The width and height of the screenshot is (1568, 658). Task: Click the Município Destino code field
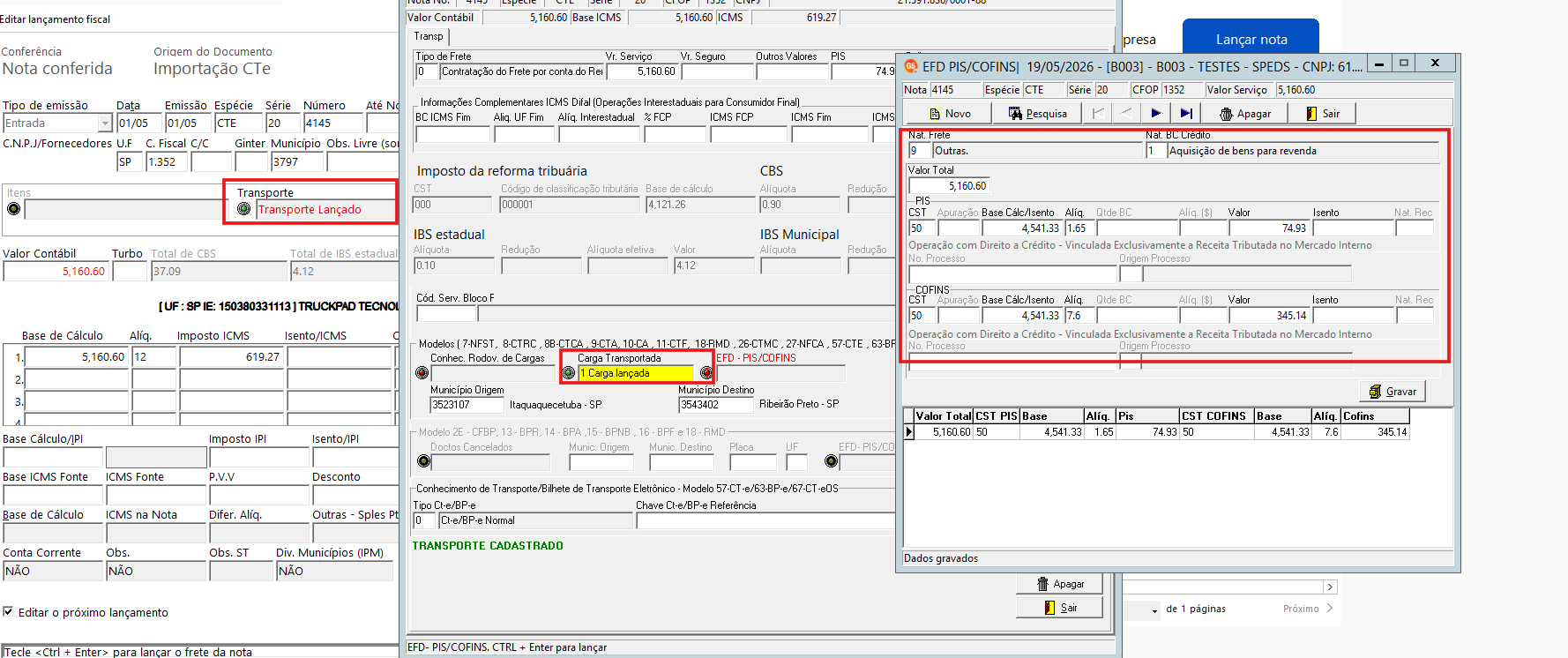715,405
